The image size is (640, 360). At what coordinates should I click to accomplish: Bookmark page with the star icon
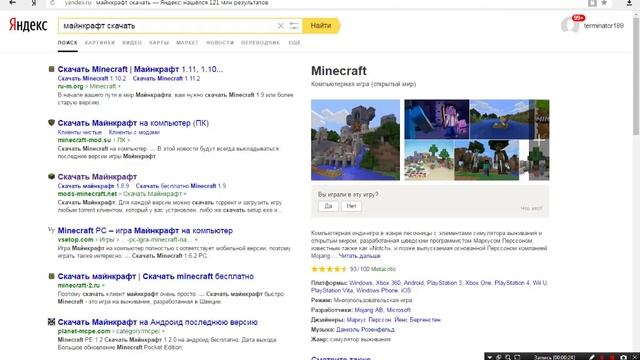pyautogui.click(x=604, y=3)
